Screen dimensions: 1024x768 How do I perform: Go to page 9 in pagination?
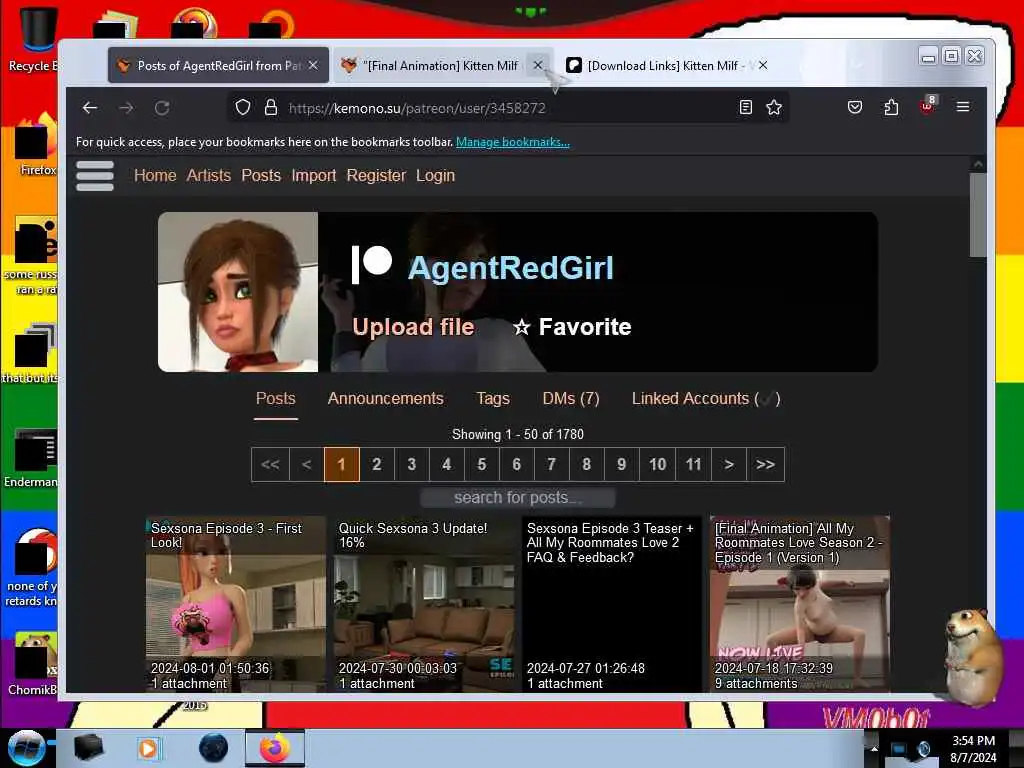click(621, 464)
